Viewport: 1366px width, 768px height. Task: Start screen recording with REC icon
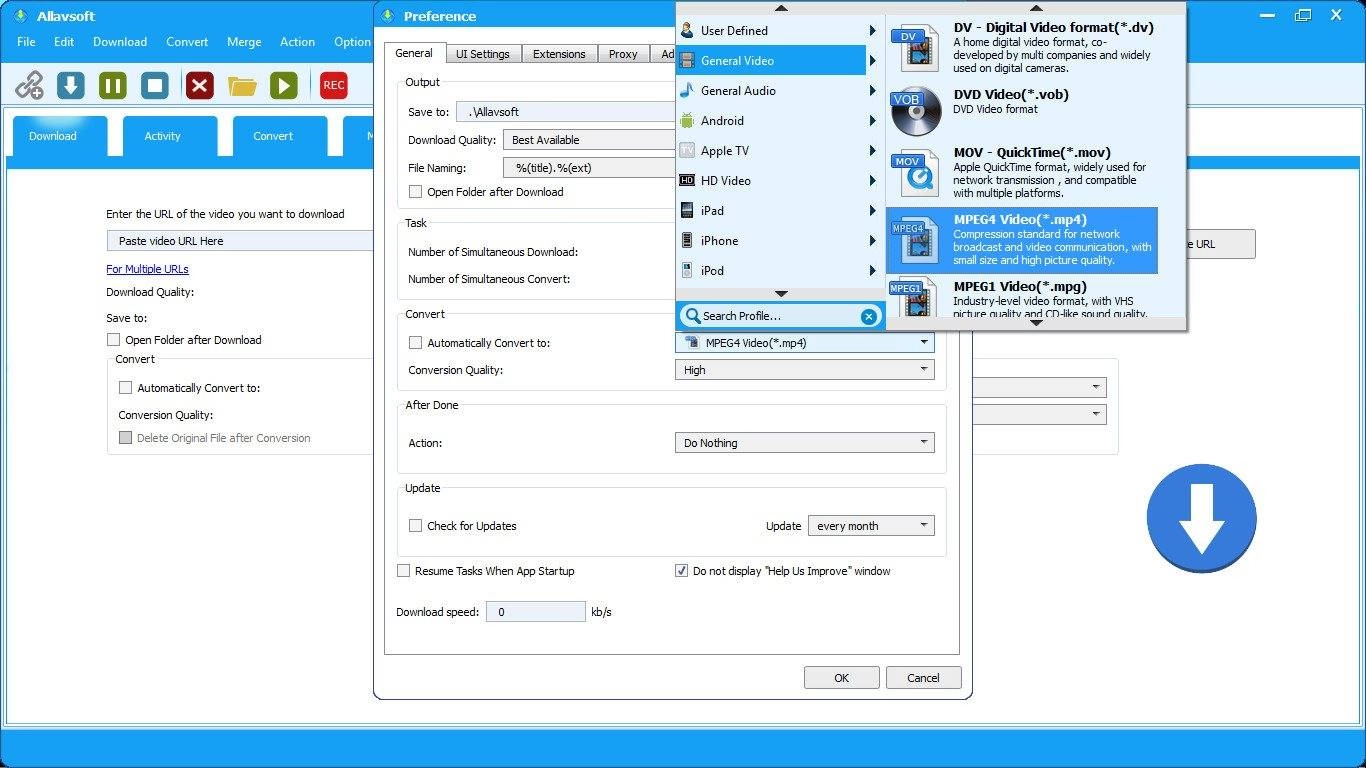point(334,86)
